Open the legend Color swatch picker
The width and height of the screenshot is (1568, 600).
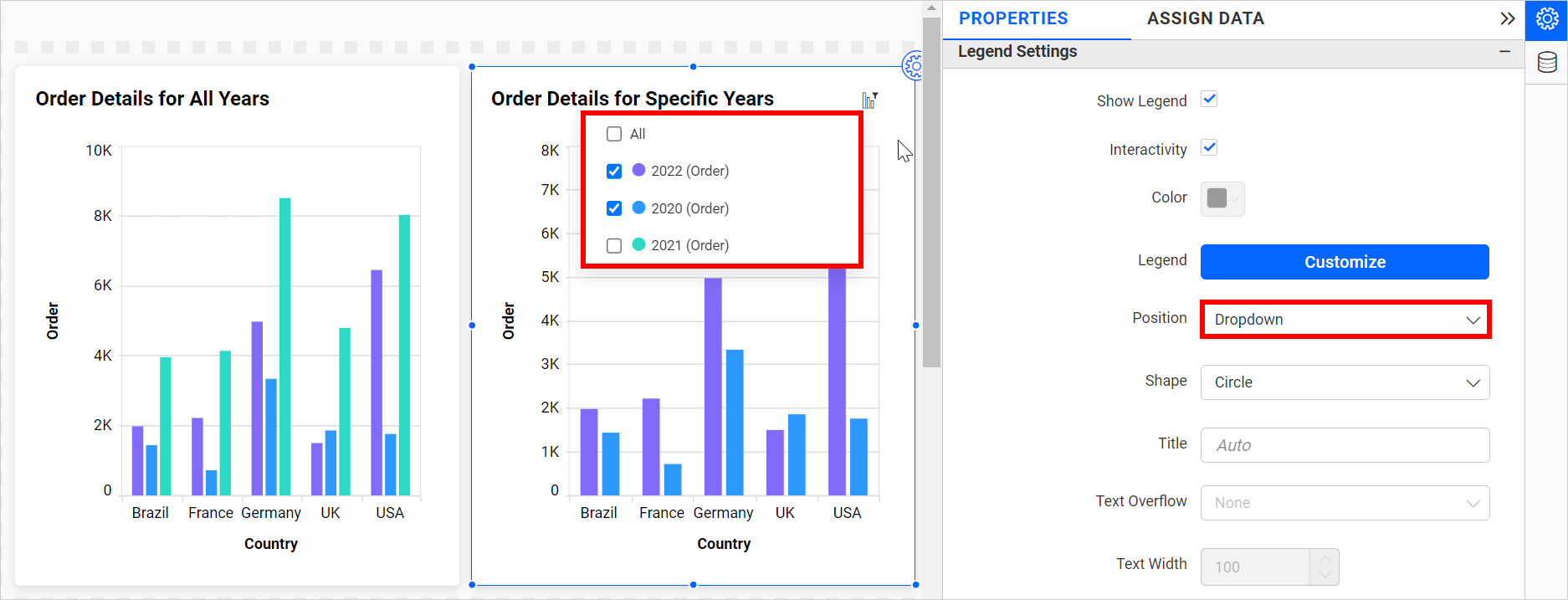[x=1222, y=198]
